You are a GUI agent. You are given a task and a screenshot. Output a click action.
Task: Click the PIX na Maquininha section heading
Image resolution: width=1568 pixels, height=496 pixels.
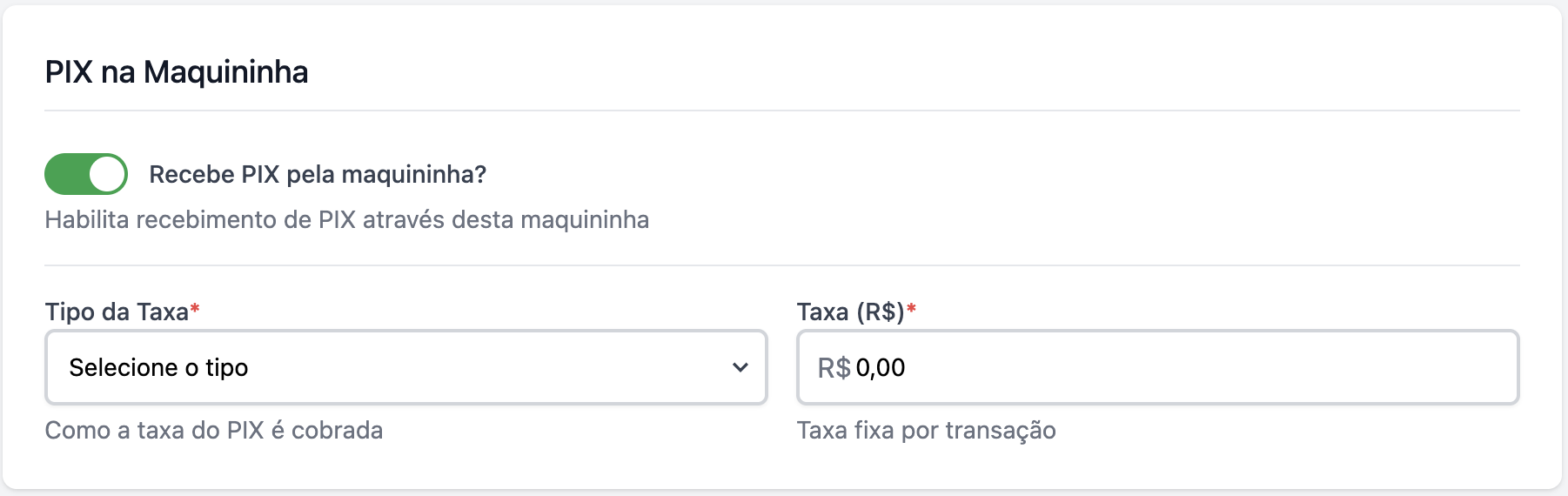[177, 71]
